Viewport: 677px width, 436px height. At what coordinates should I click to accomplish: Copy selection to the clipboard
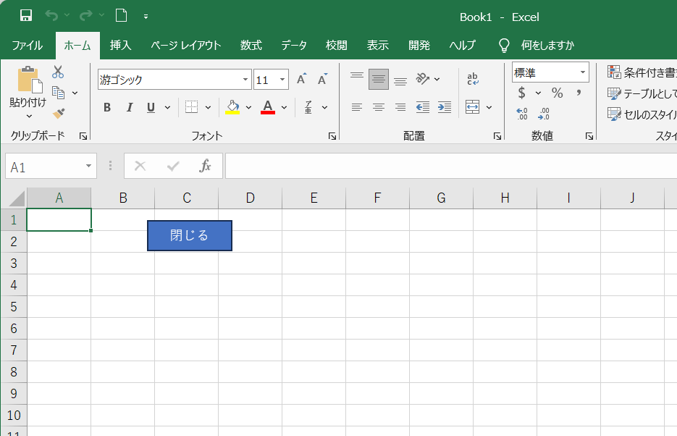click(x=58, y=92)
